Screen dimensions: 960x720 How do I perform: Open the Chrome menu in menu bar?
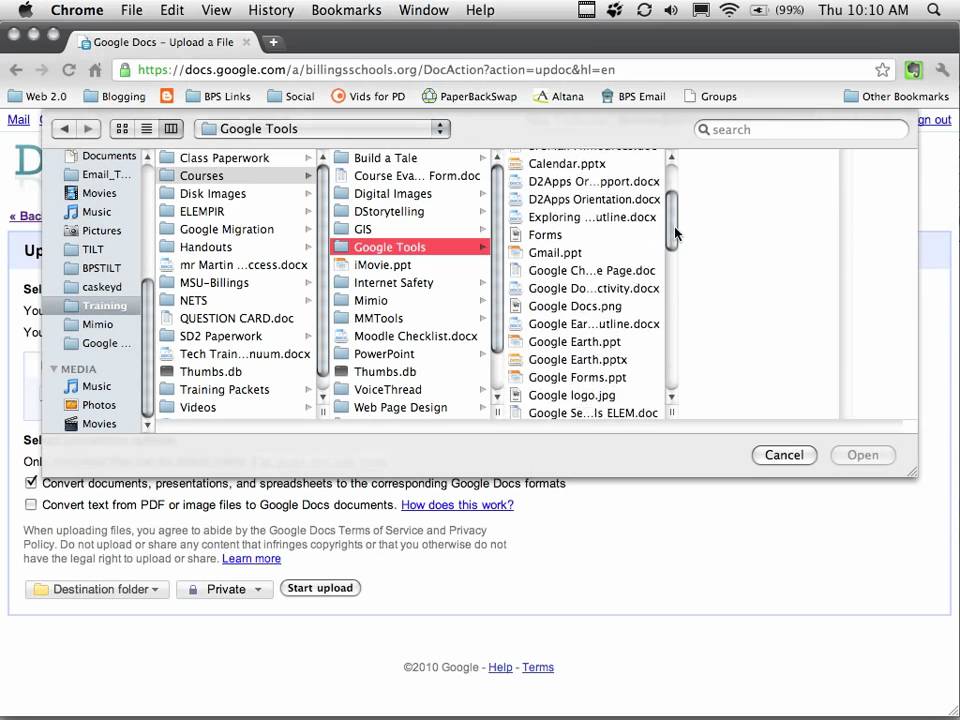[x=77, y=10]
